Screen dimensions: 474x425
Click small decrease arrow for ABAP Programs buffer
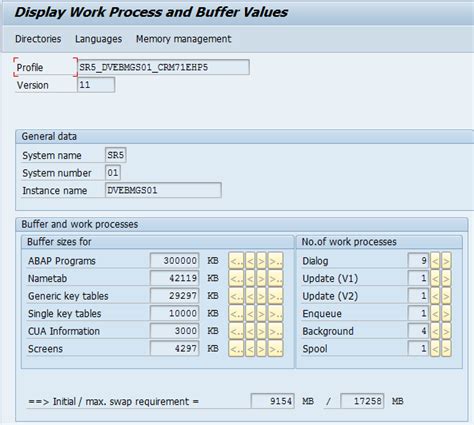(x=250, y=261)
